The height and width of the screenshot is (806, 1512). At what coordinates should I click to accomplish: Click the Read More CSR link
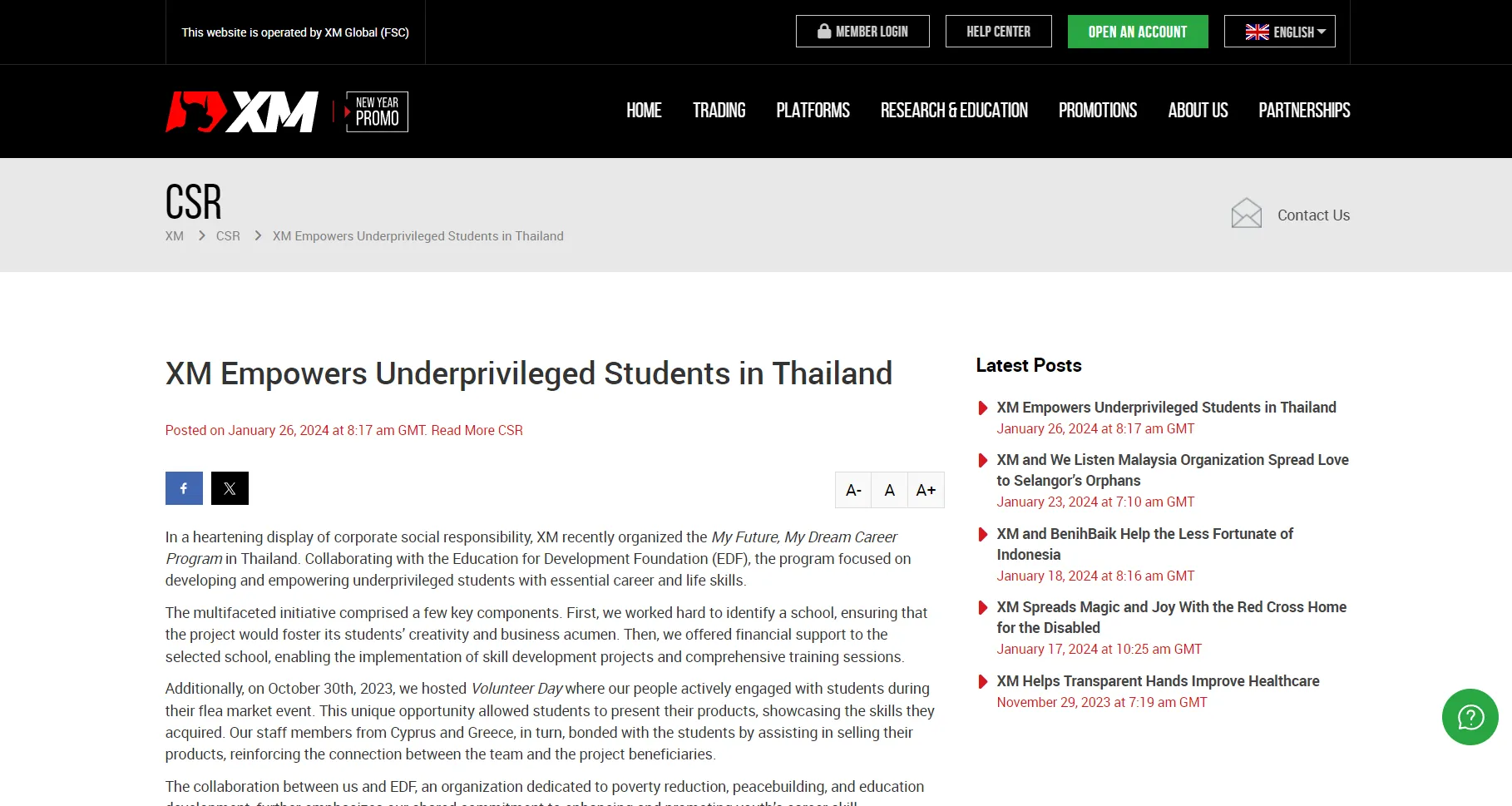coord(477,430)
